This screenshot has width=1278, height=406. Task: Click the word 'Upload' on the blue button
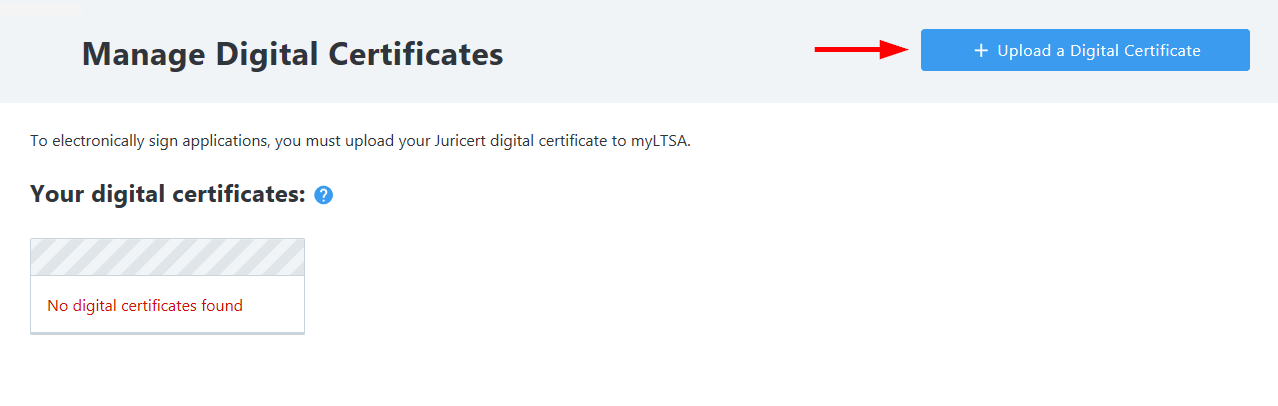click(1024, 50)
